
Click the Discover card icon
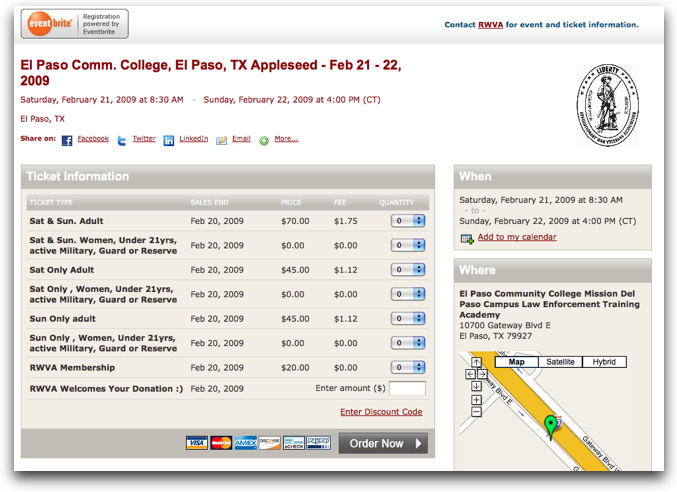[269, 443]
